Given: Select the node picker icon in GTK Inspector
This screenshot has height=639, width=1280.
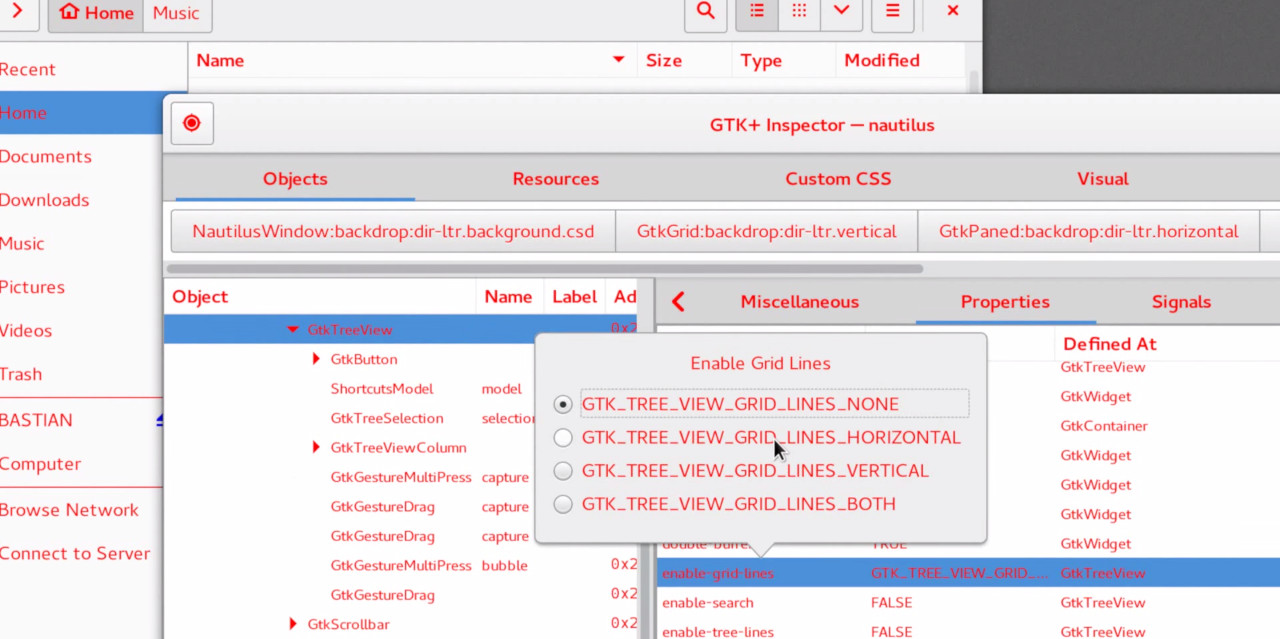Looking at the screenshot, I should click(x=191, y=123).
